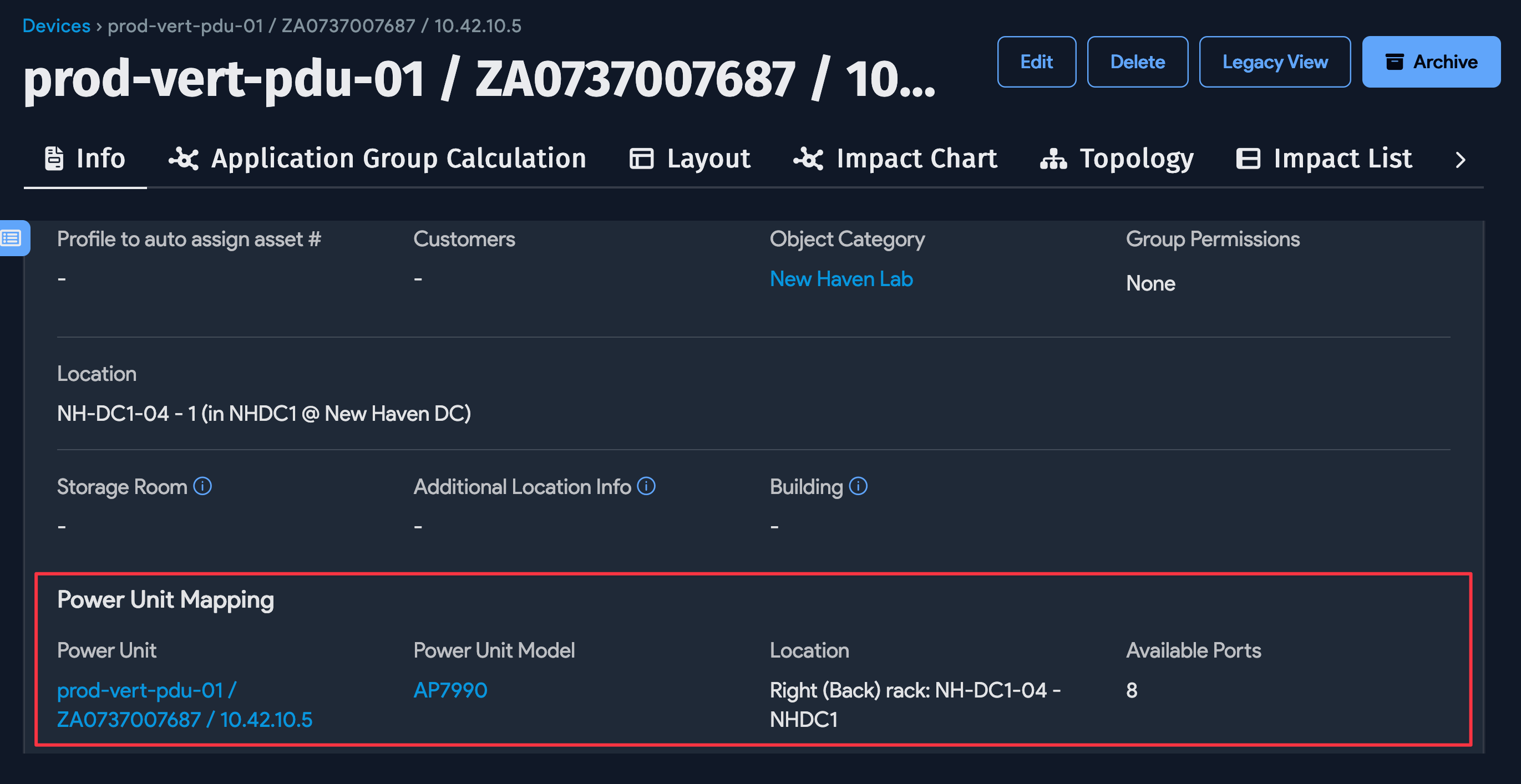Viewport: 1521px width, 784px height.
Task: Open the New Haven Lab category link
Action: (841, 278)
